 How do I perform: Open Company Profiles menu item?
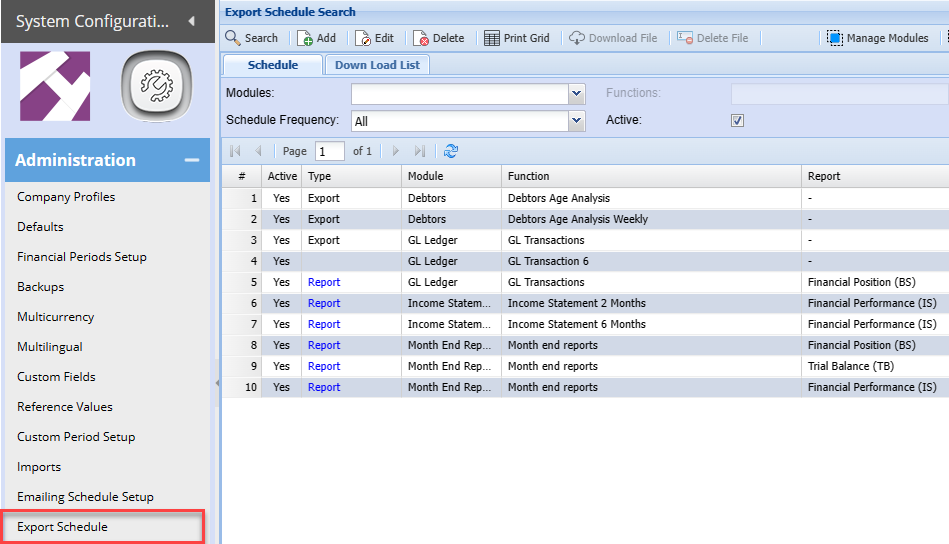click(66, 197)
